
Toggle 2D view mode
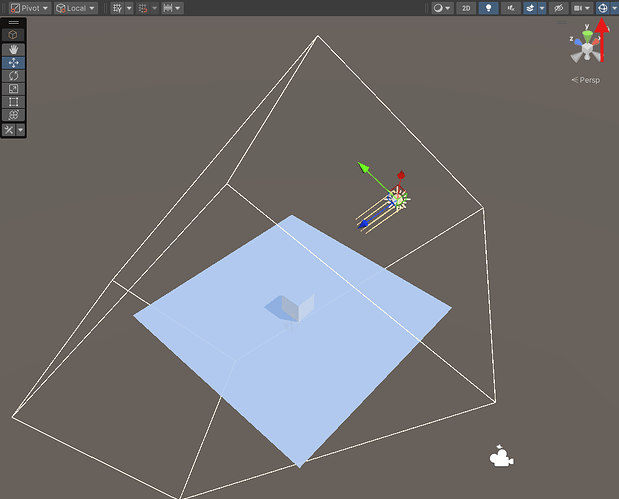tap(466, 8)
